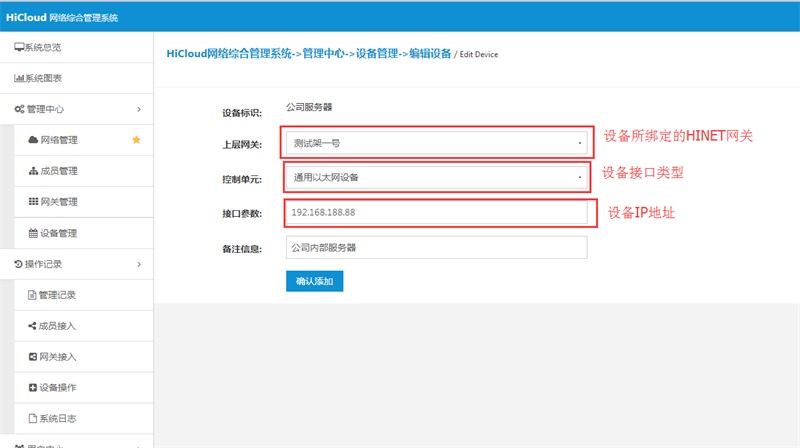The height and width of the screenshot is (448, 800).
Task: Click the chart icon beside 系统图表
Action: 19,78
